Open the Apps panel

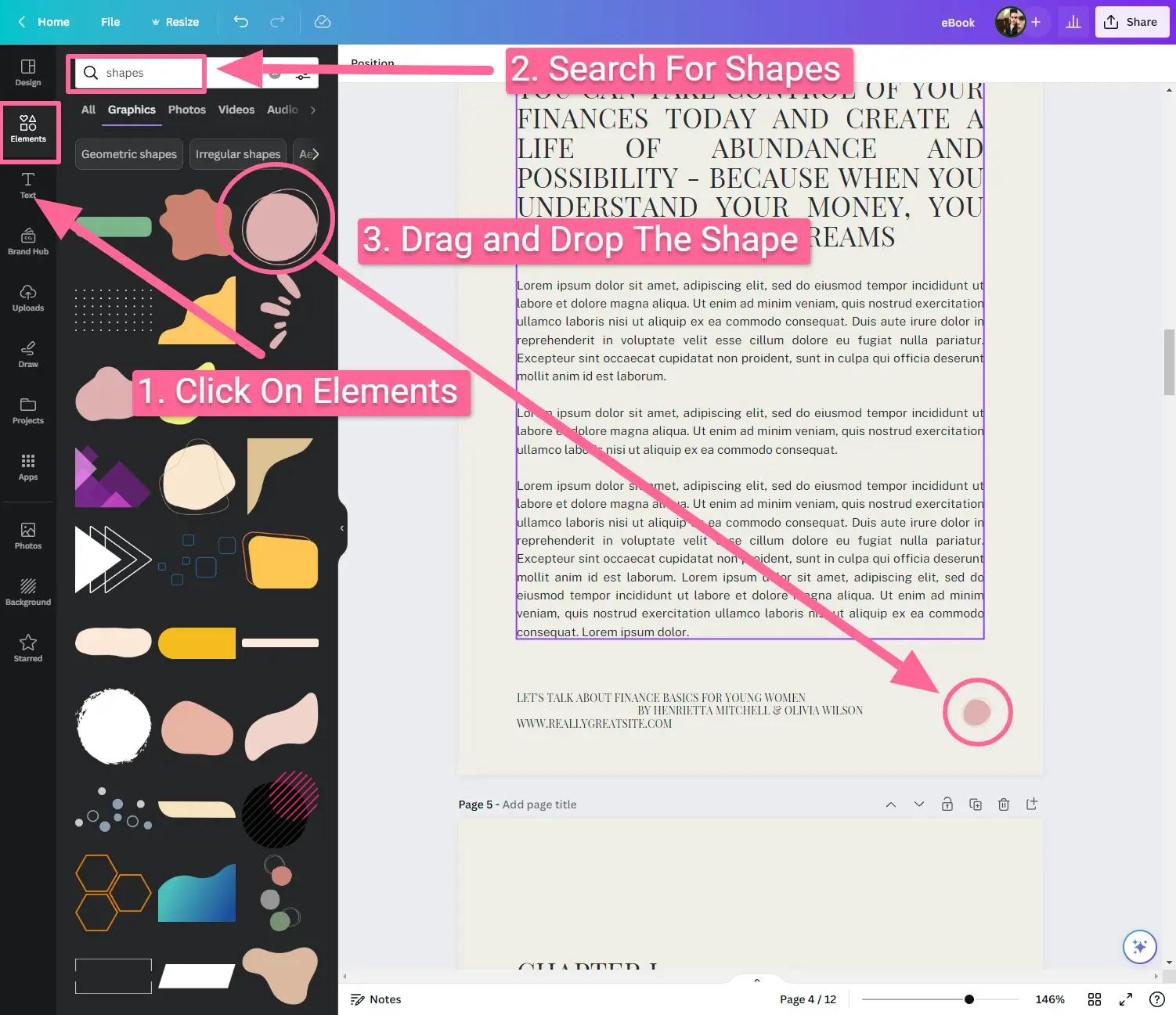point(28,467)
